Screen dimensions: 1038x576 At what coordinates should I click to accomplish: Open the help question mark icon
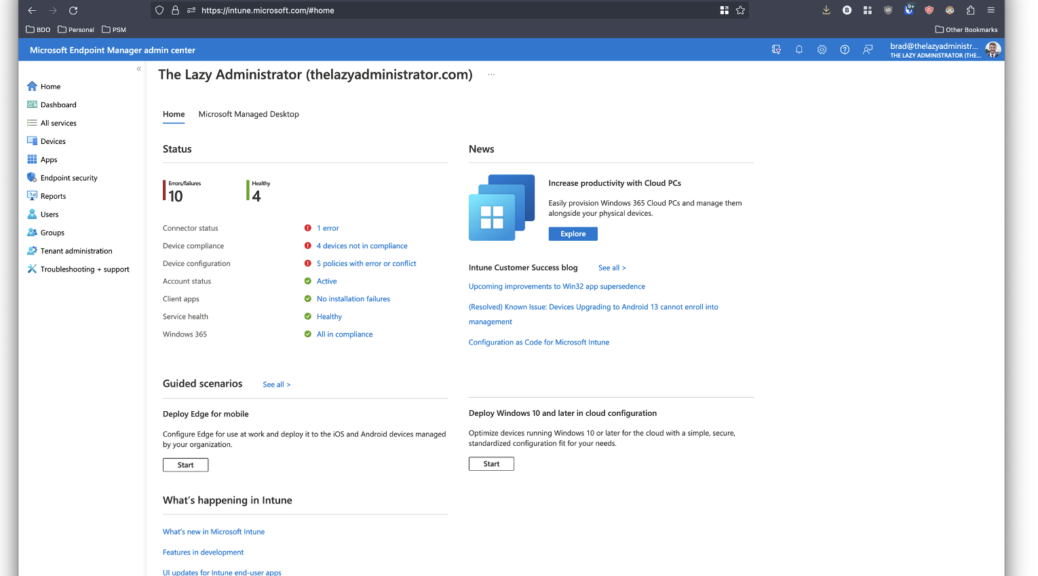click(845, 50)
